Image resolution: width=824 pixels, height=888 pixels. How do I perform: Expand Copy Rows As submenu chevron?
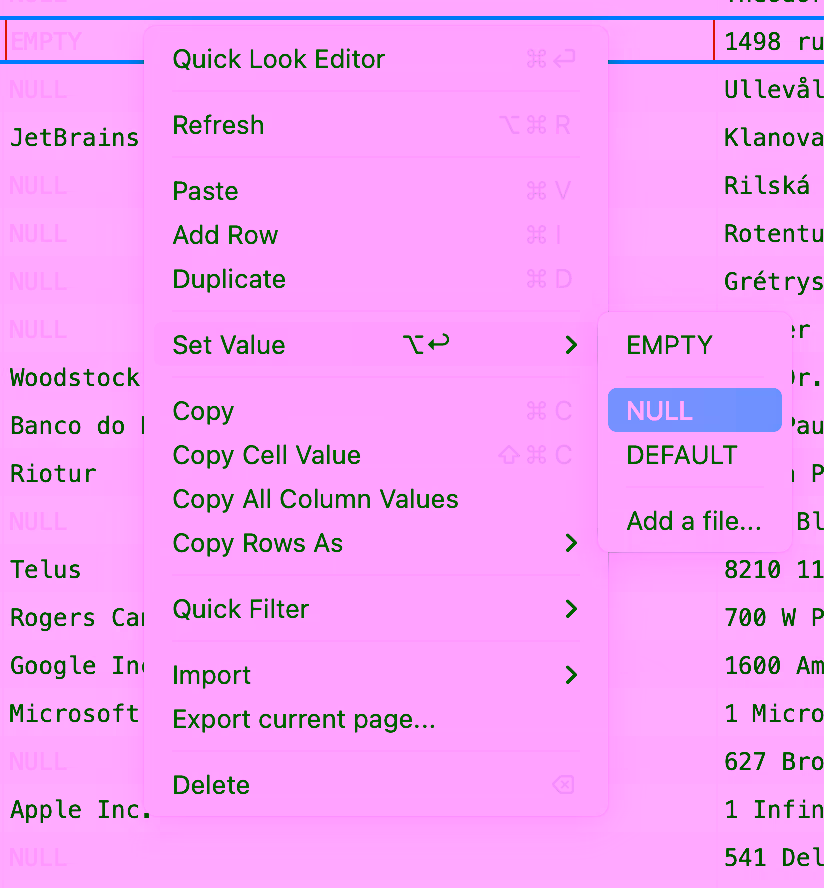571,543
